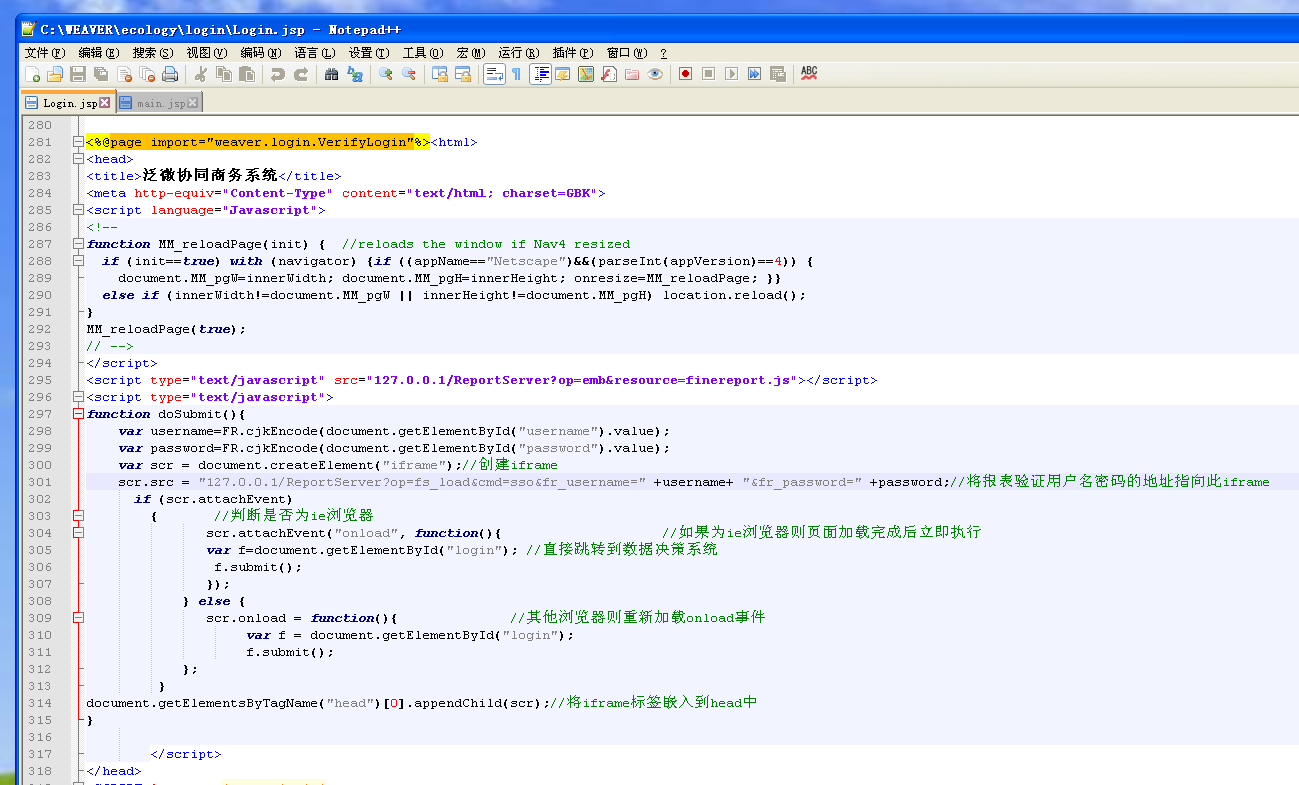Collapse the script block fold at line 285

[78, 210]
